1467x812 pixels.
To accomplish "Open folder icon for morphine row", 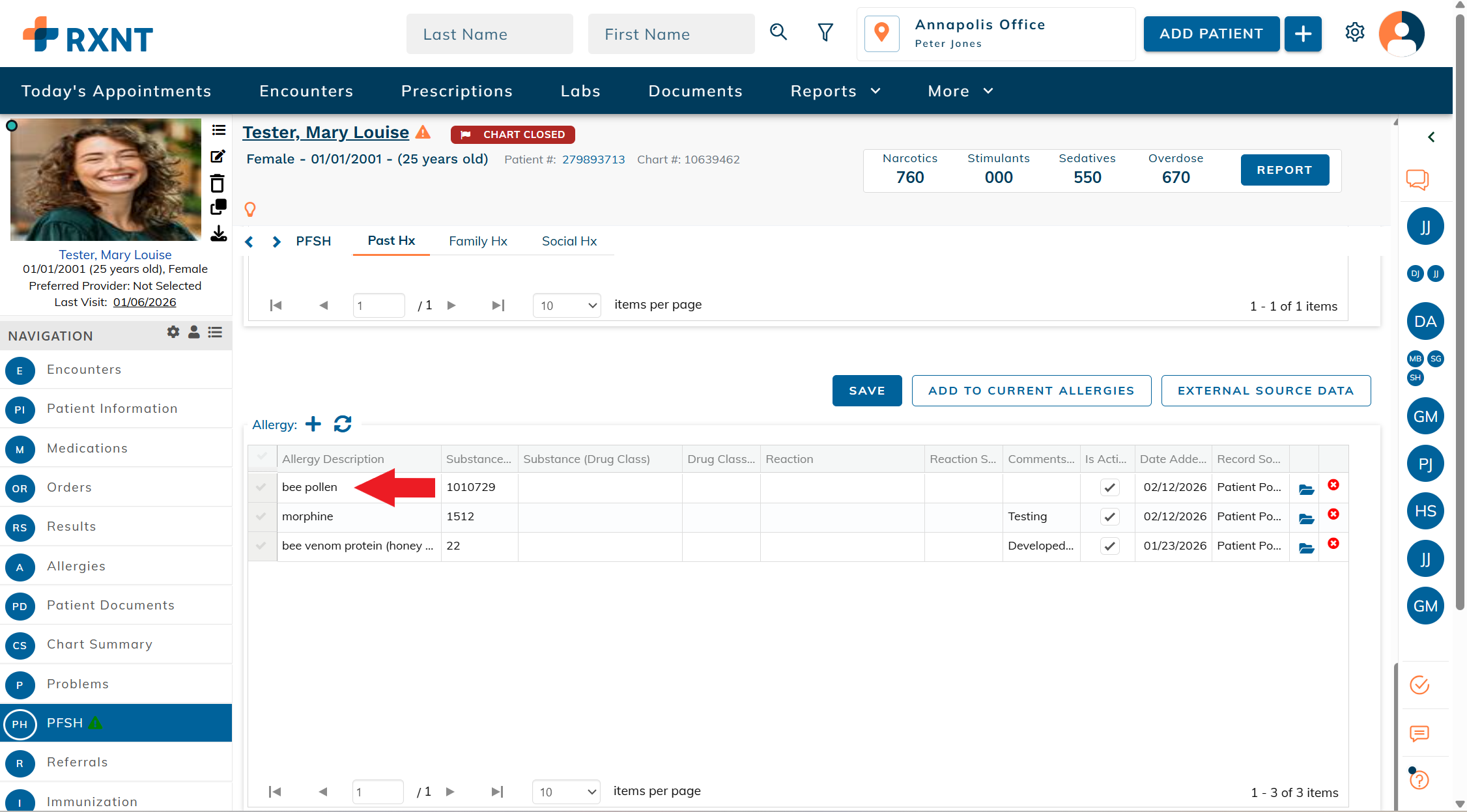I will [x=1306, y=518].
